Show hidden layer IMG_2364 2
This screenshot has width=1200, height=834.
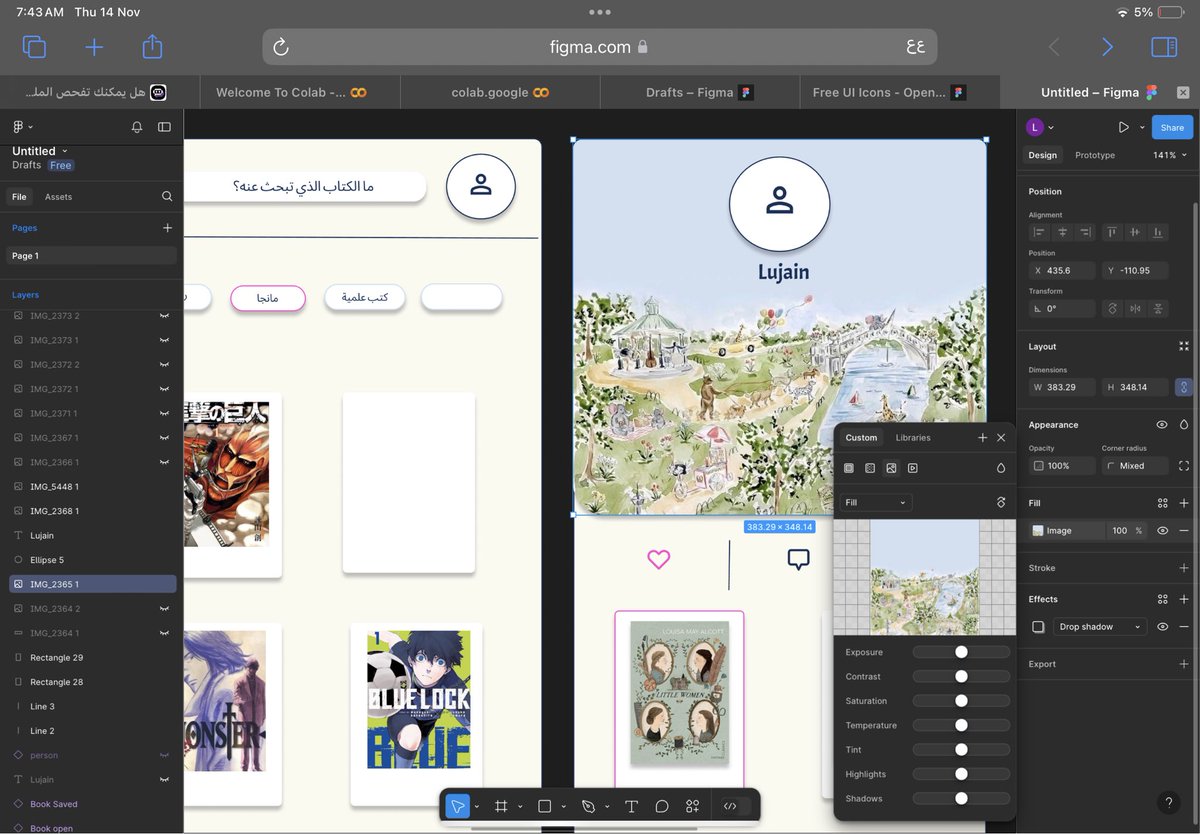click(164, 609)
